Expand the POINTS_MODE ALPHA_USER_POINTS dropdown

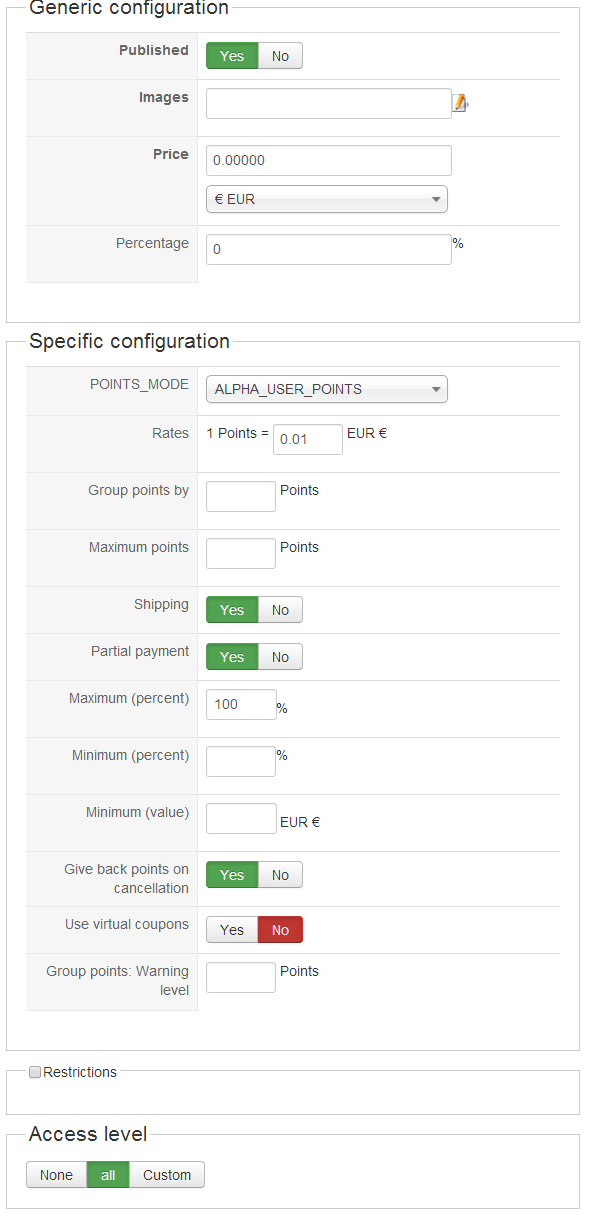point(327,389)
